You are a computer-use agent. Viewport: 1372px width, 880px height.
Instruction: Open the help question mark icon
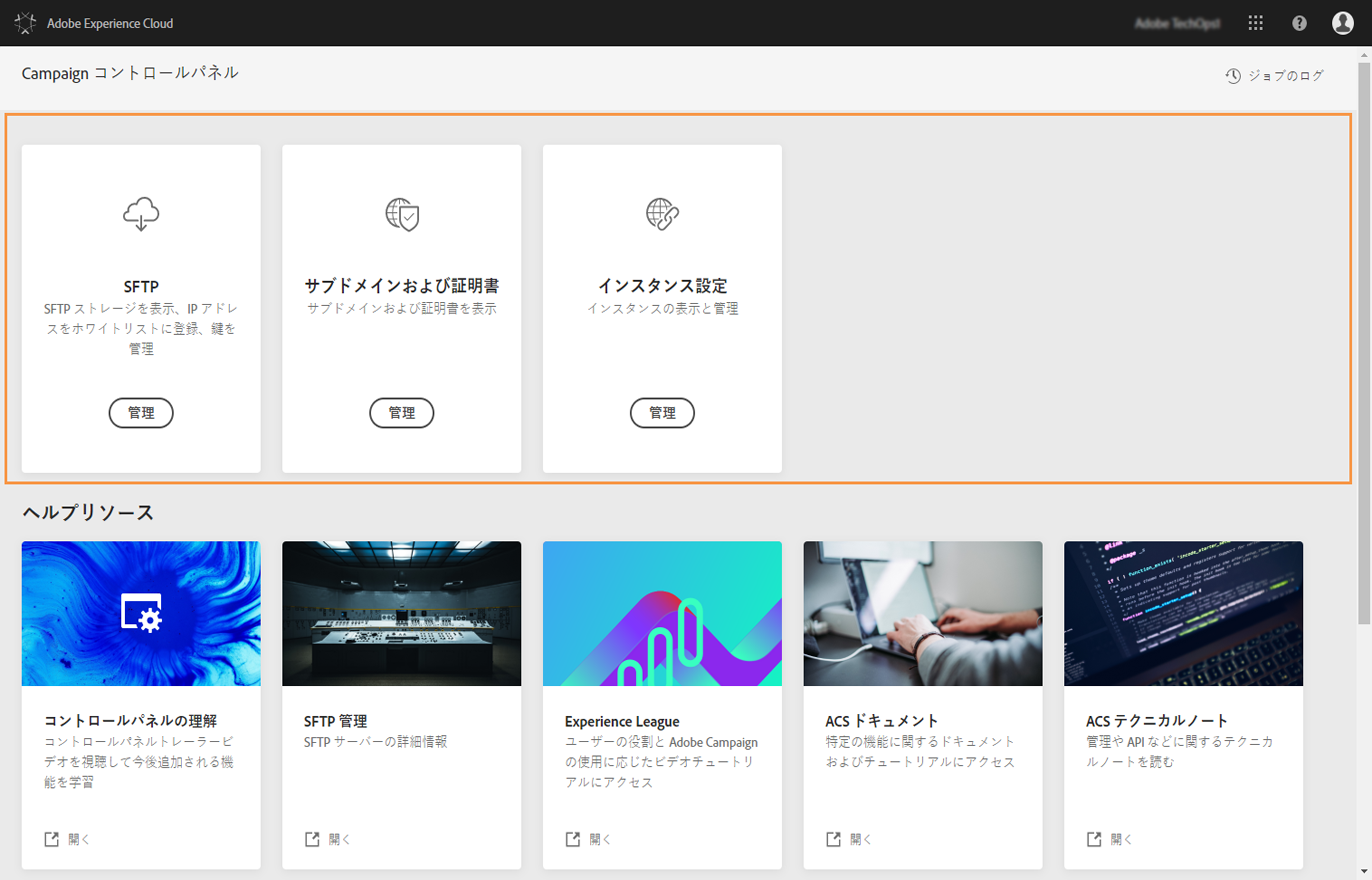[x=1299, y=23]
